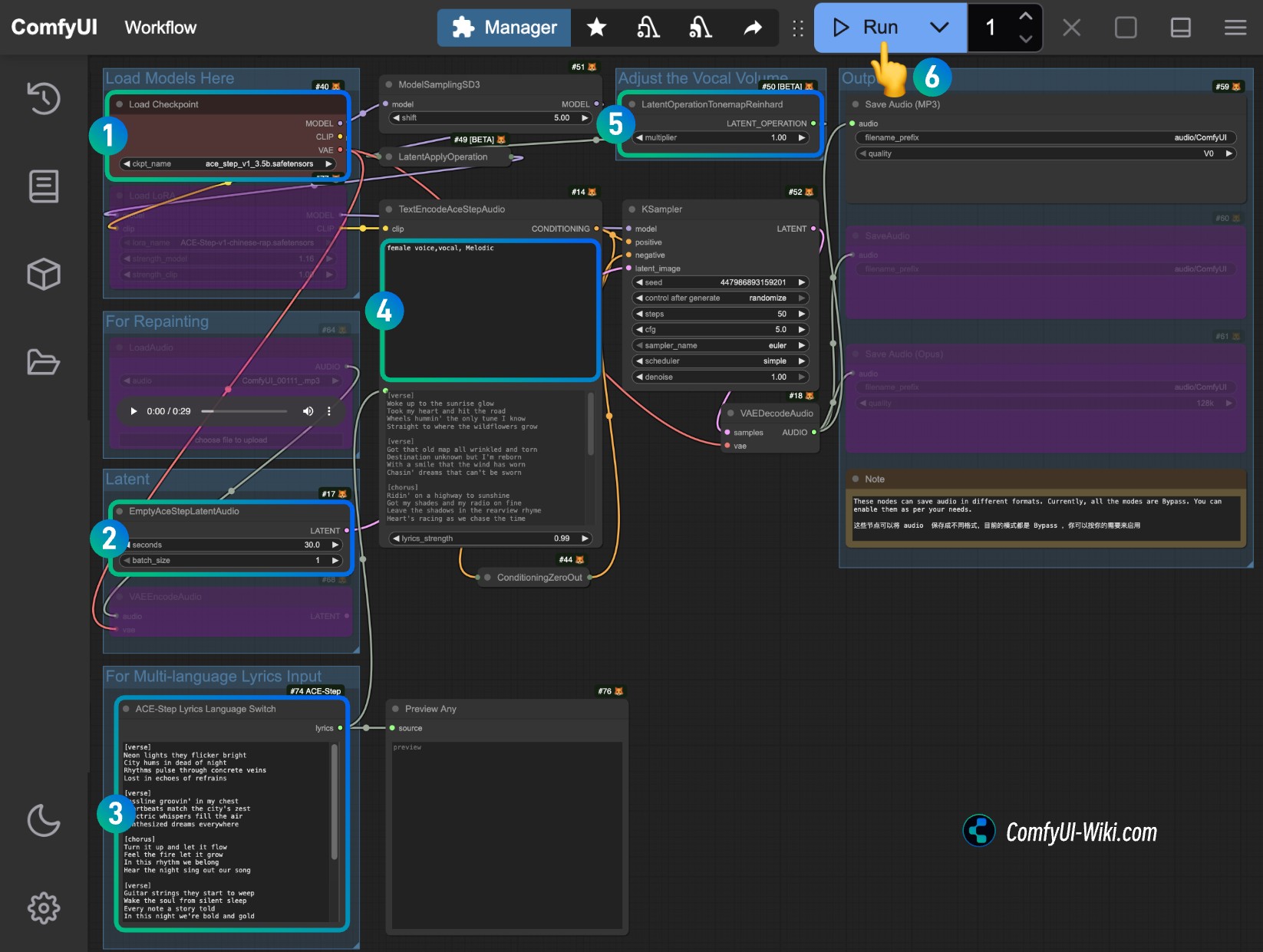Click the audio player progress slider
1263x952 pixels.
(x=244, y=411)
